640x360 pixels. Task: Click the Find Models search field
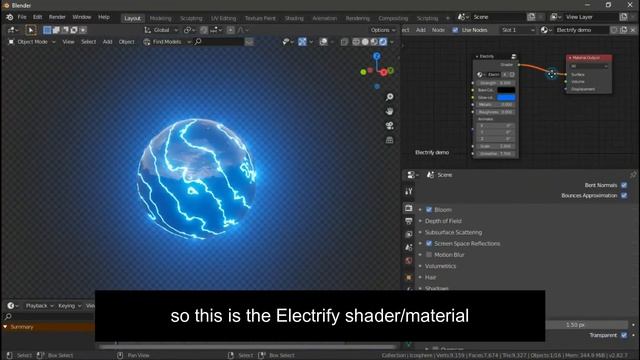point(219,42)
